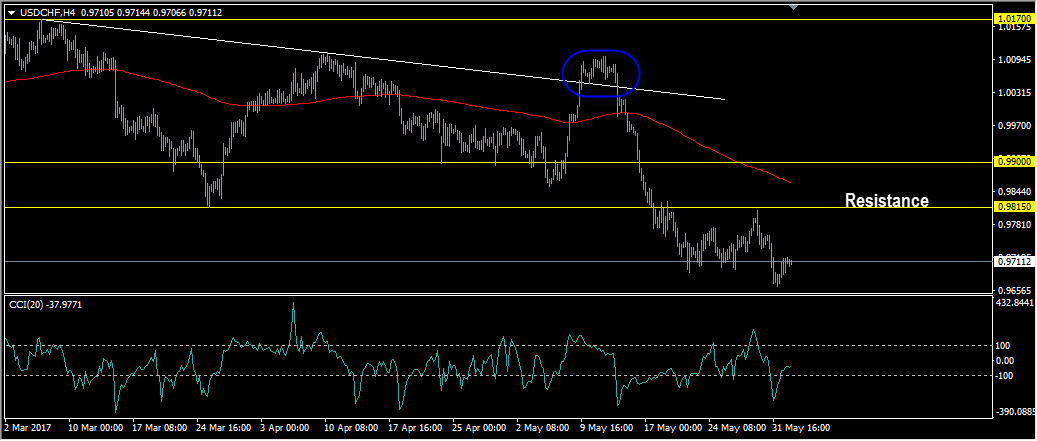Viewport: 1037px width, 441px height.
Task: Click the 0.99700 price axis value
Action: point(1015,126)
